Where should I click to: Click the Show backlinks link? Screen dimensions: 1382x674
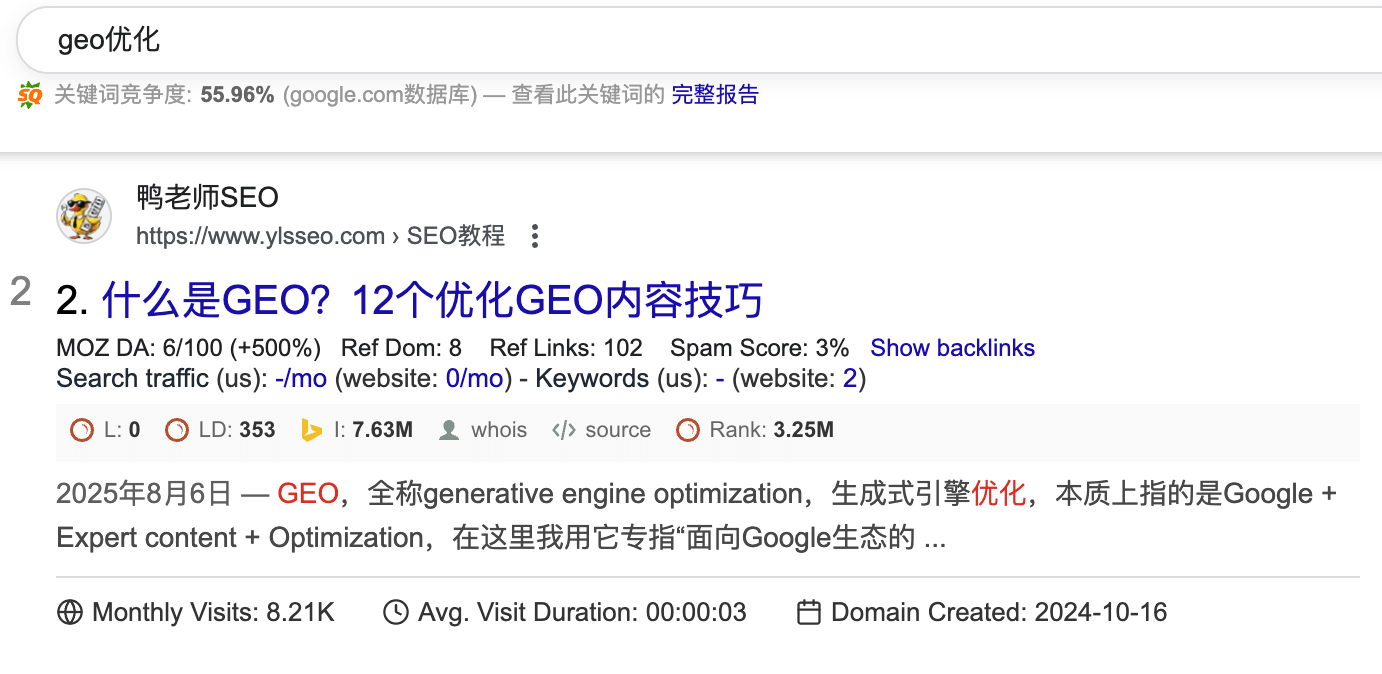click(952, 348)
